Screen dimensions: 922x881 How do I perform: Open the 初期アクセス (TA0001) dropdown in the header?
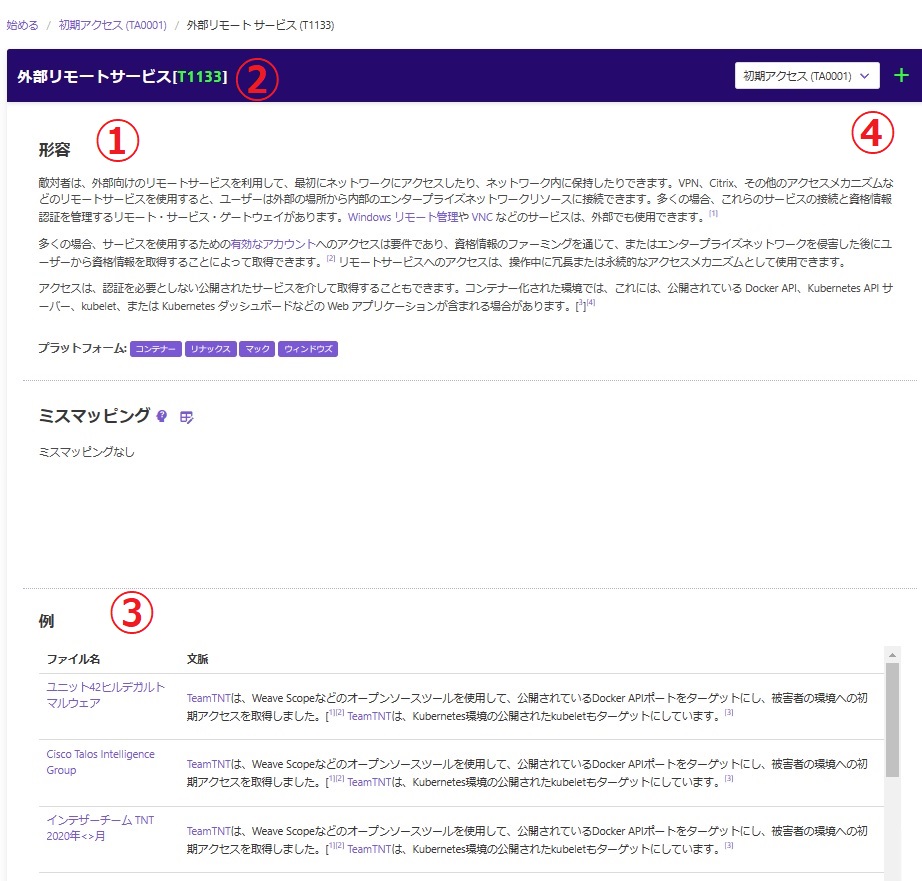coord(806,75)
